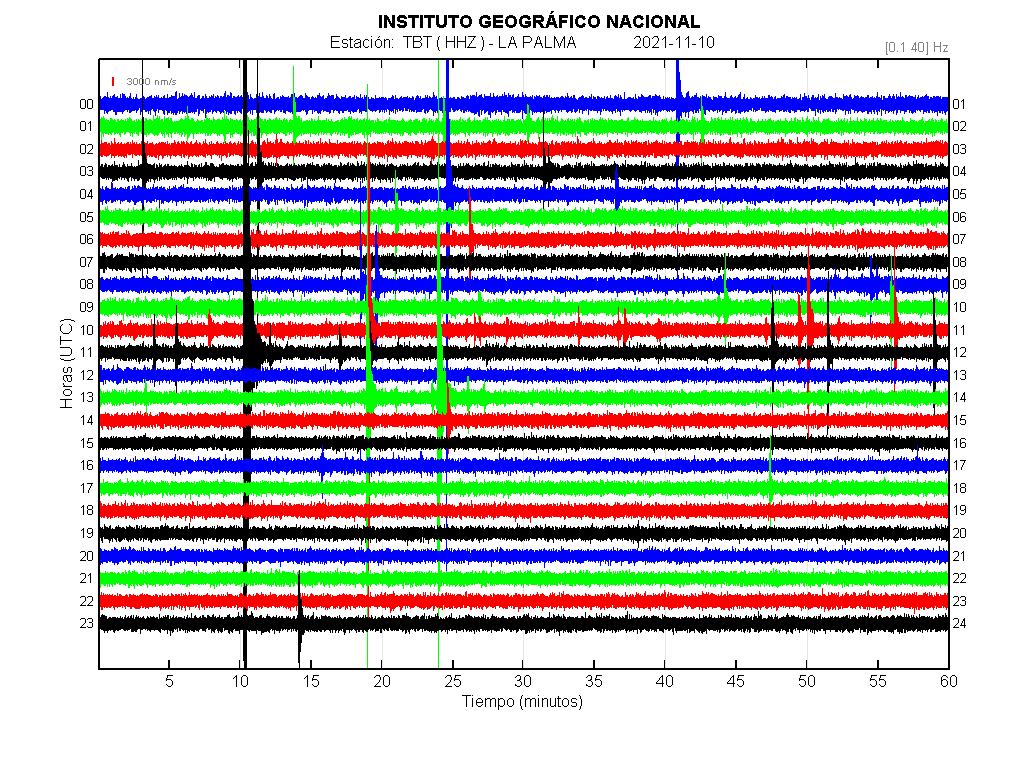Click the left-axis hour label 06
Viewport: 1025px width, 768px height.
86,239
